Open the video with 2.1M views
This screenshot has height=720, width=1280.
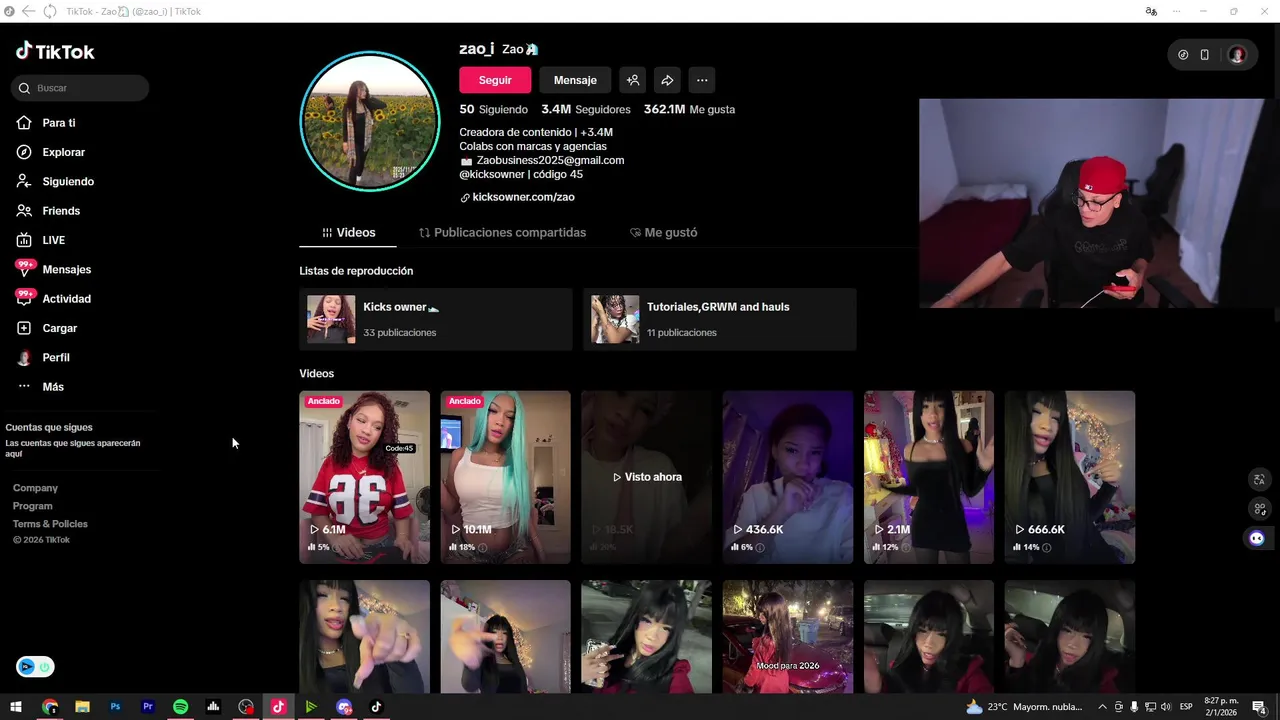pyautogui.click(x=929, y=477)
